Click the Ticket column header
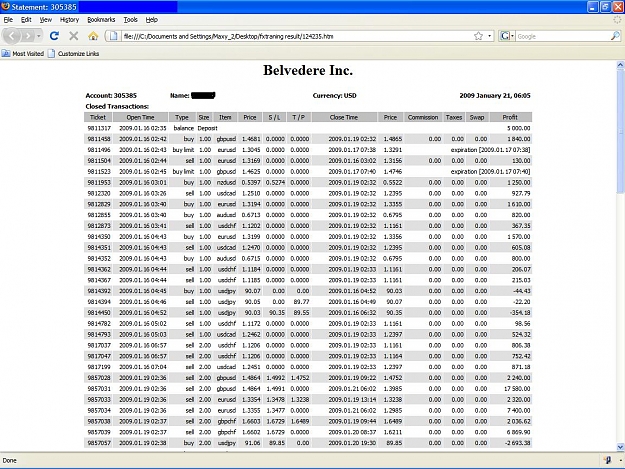Image resolution: width=625 pixels, height=469 pixels. [x=98, y=117]
